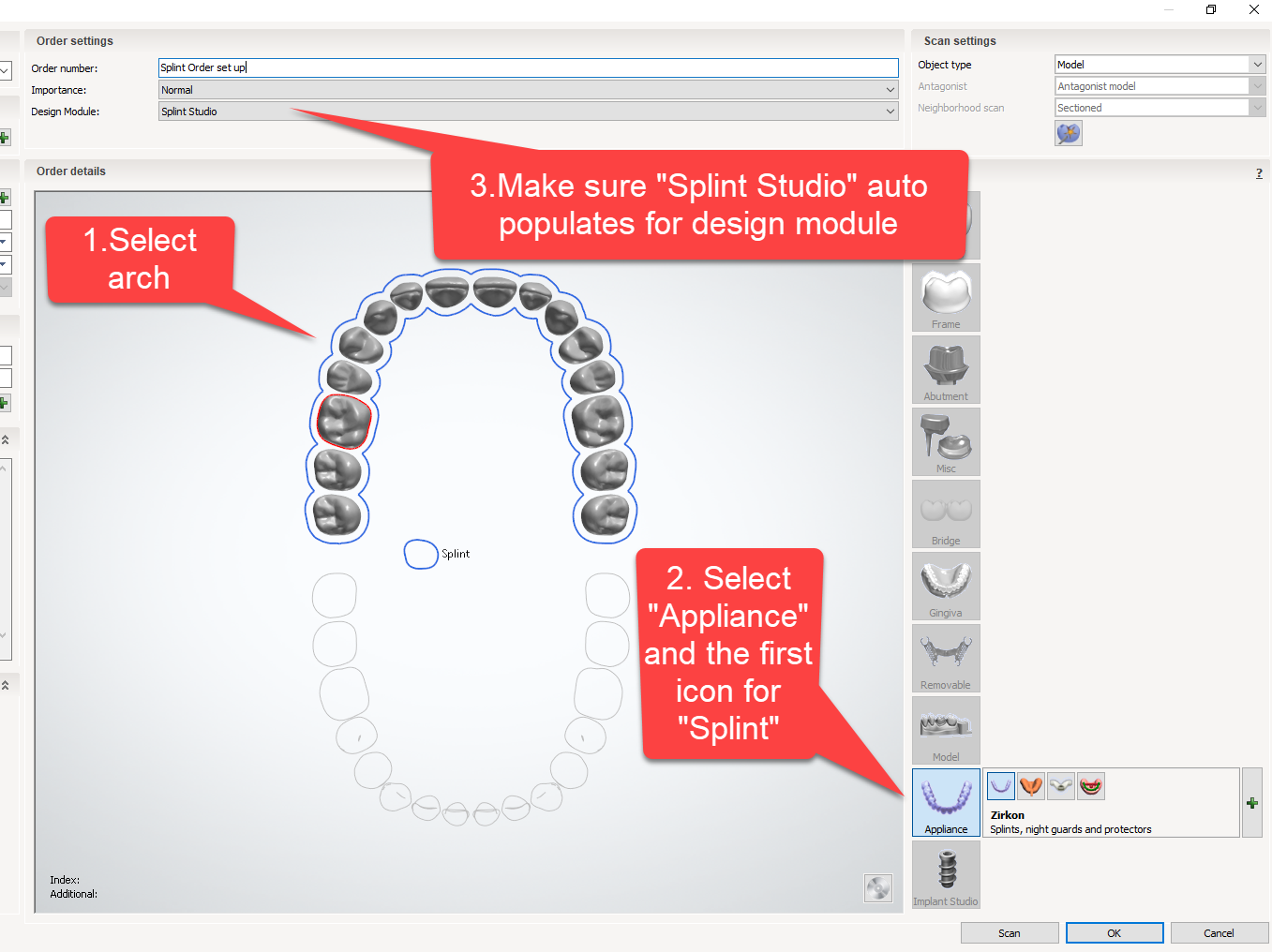Choose the Misc indication icon
Image resolution: width=1272 pixels, height=952 pixels.
pos(945,441)
